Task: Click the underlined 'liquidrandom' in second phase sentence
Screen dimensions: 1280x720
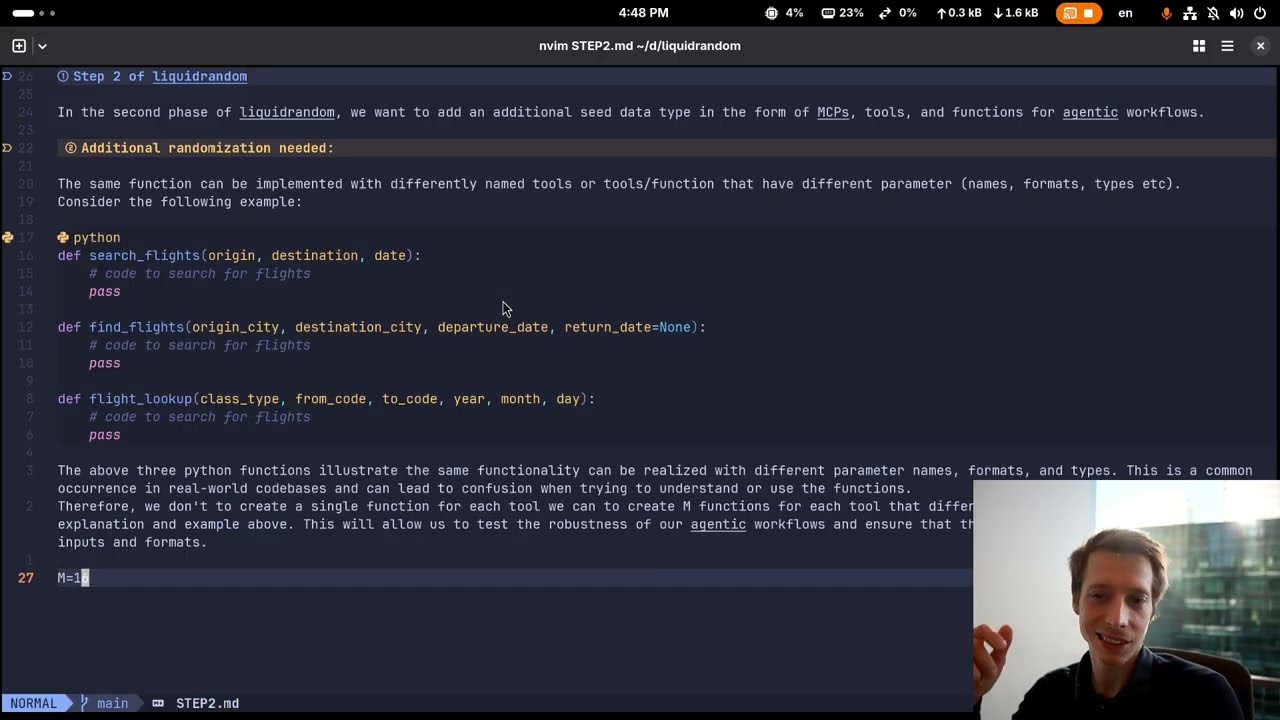Action: (287, 112)
